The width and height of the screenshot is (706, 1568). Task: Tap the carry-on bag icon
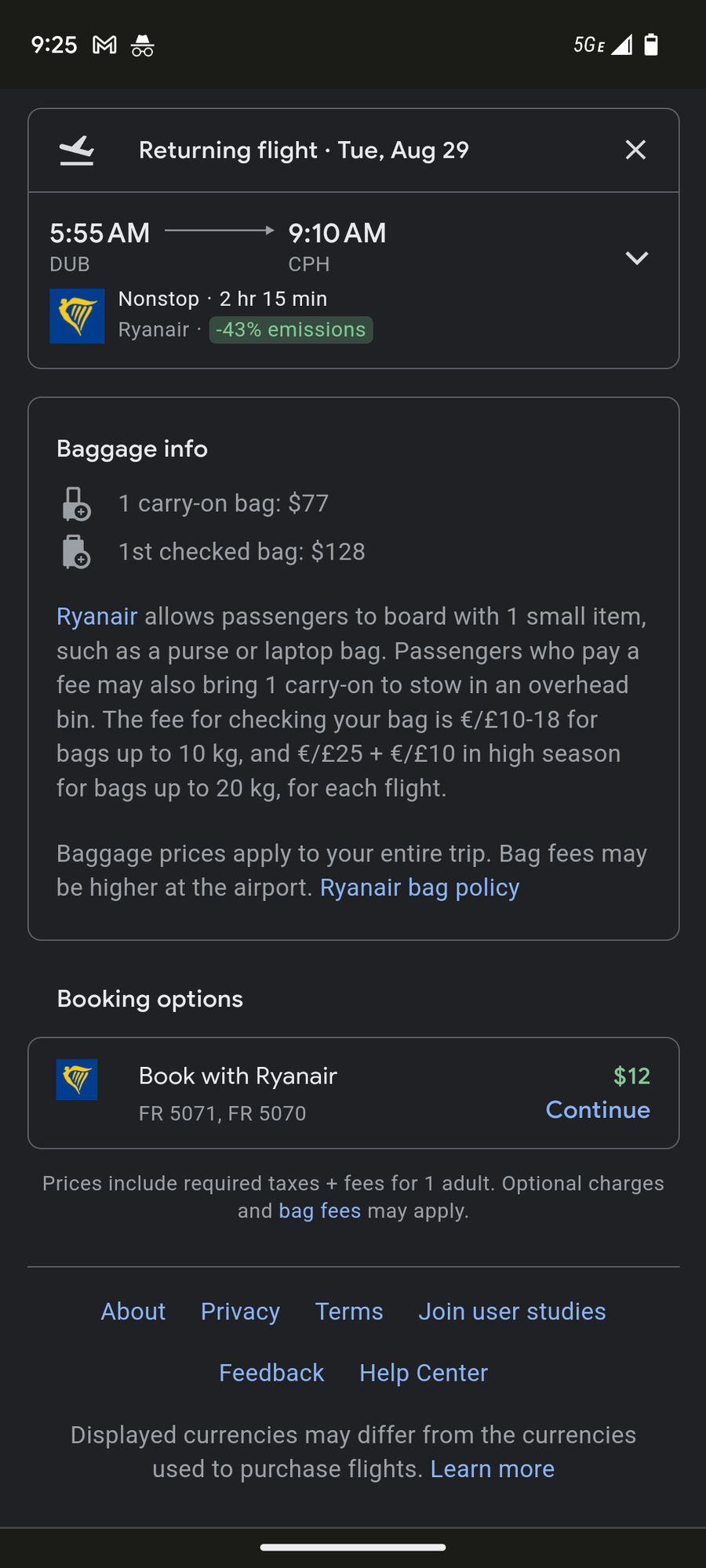click(x=76, y=503)
